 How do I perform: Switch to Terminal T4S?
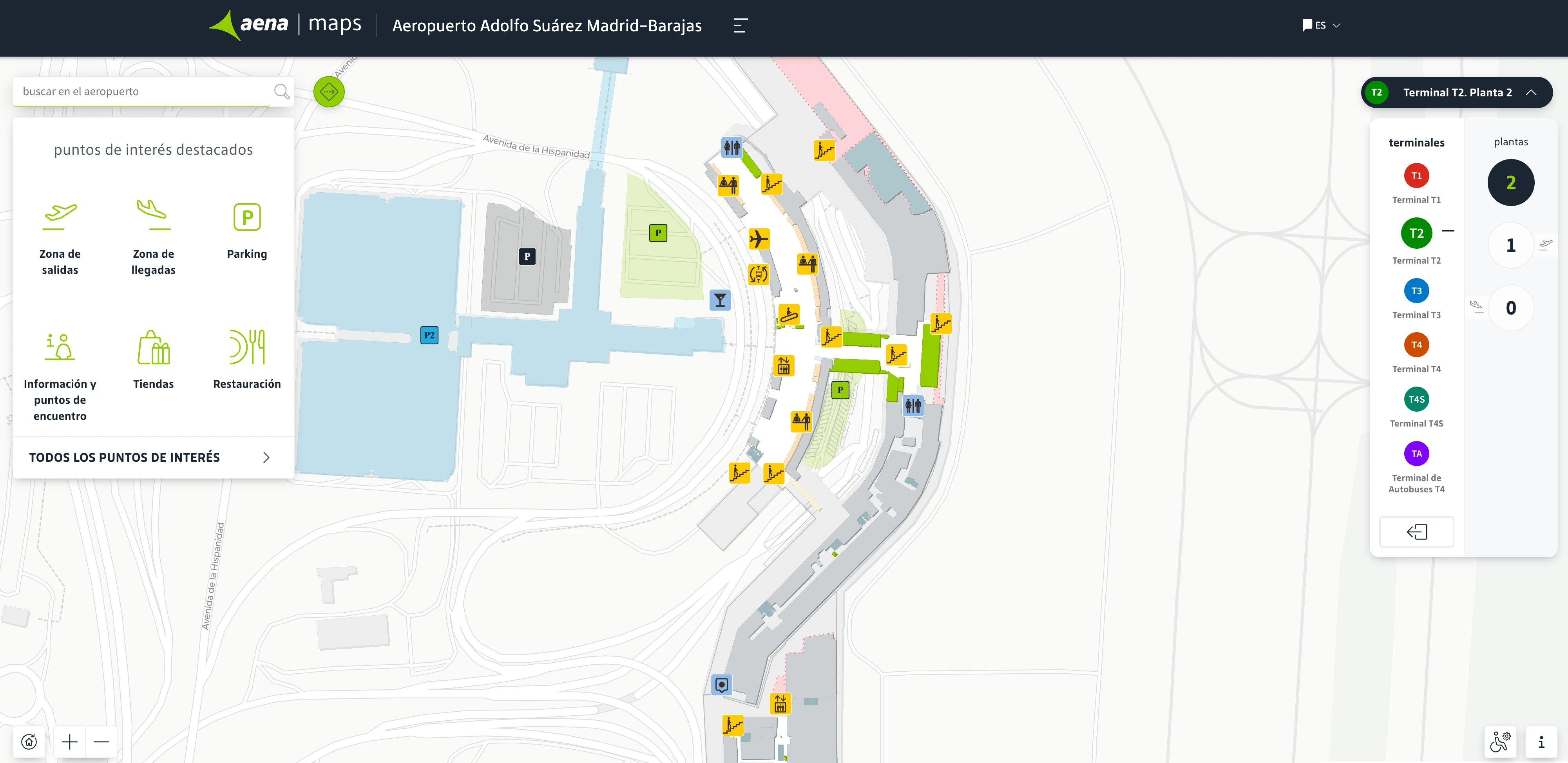1416,399
